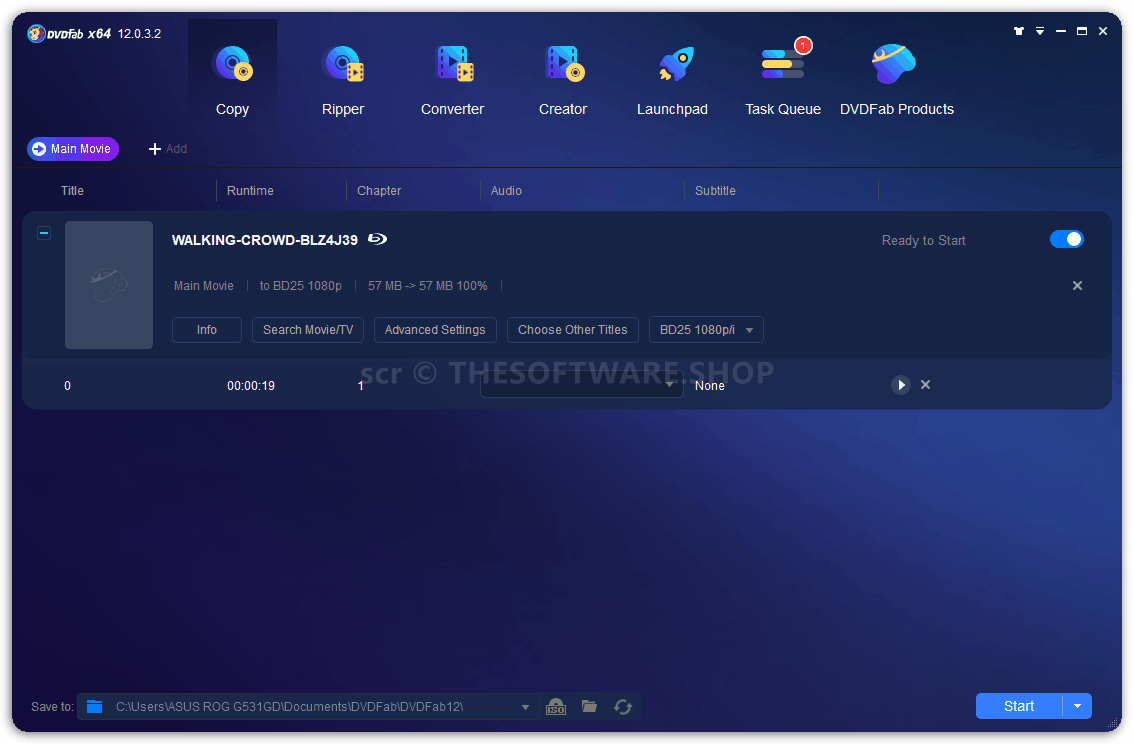
Task: Switch to the Ripper module
Action: [x=343, y=80]
